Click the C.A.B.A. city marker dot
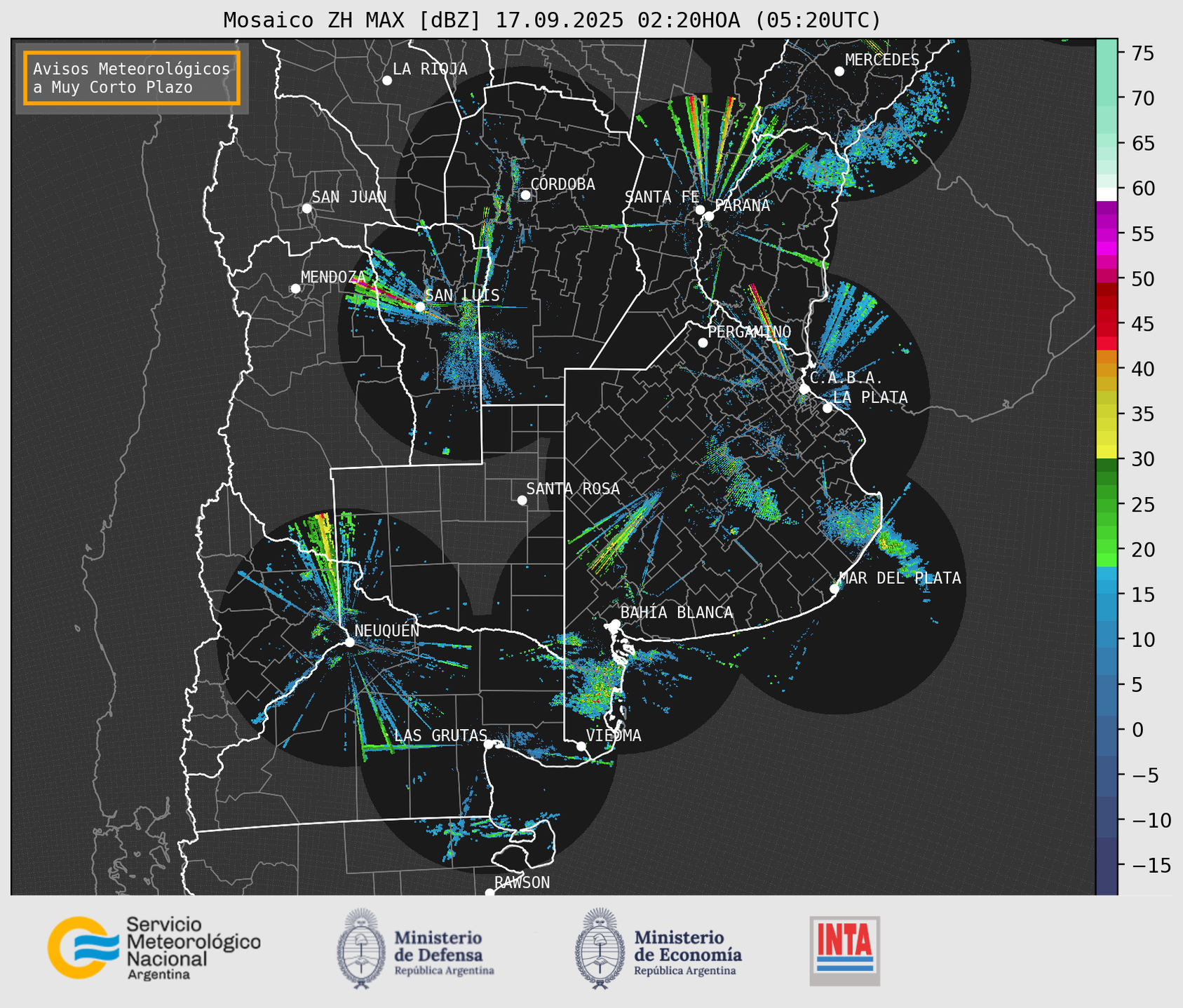The height and width of the screenshot is (1008, 1183). 804,389
